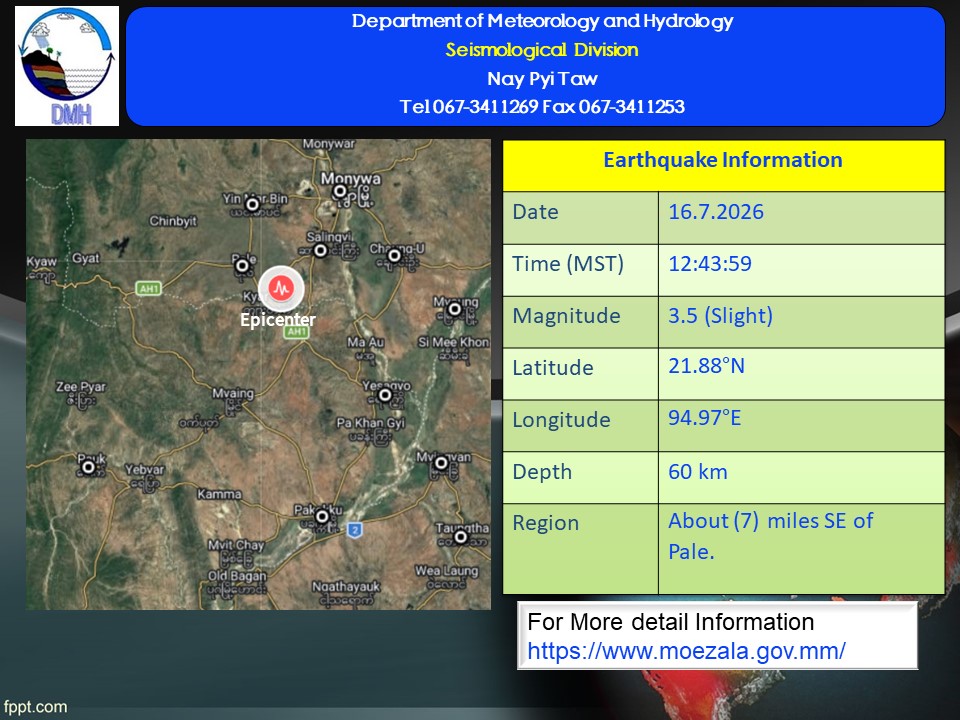Screen dimensions: 960x720
Task: Click the Latitude row label
Action: [553, 368]
